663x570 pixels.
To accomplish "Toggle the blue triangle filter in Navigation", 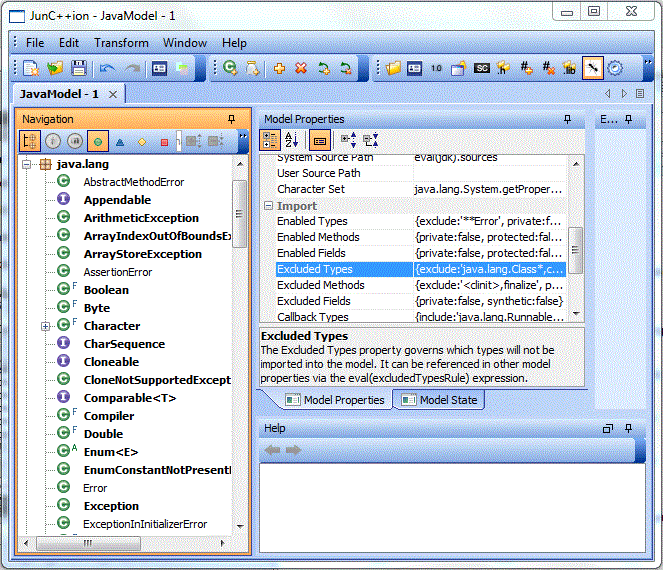I will click(x=120, y=142).
